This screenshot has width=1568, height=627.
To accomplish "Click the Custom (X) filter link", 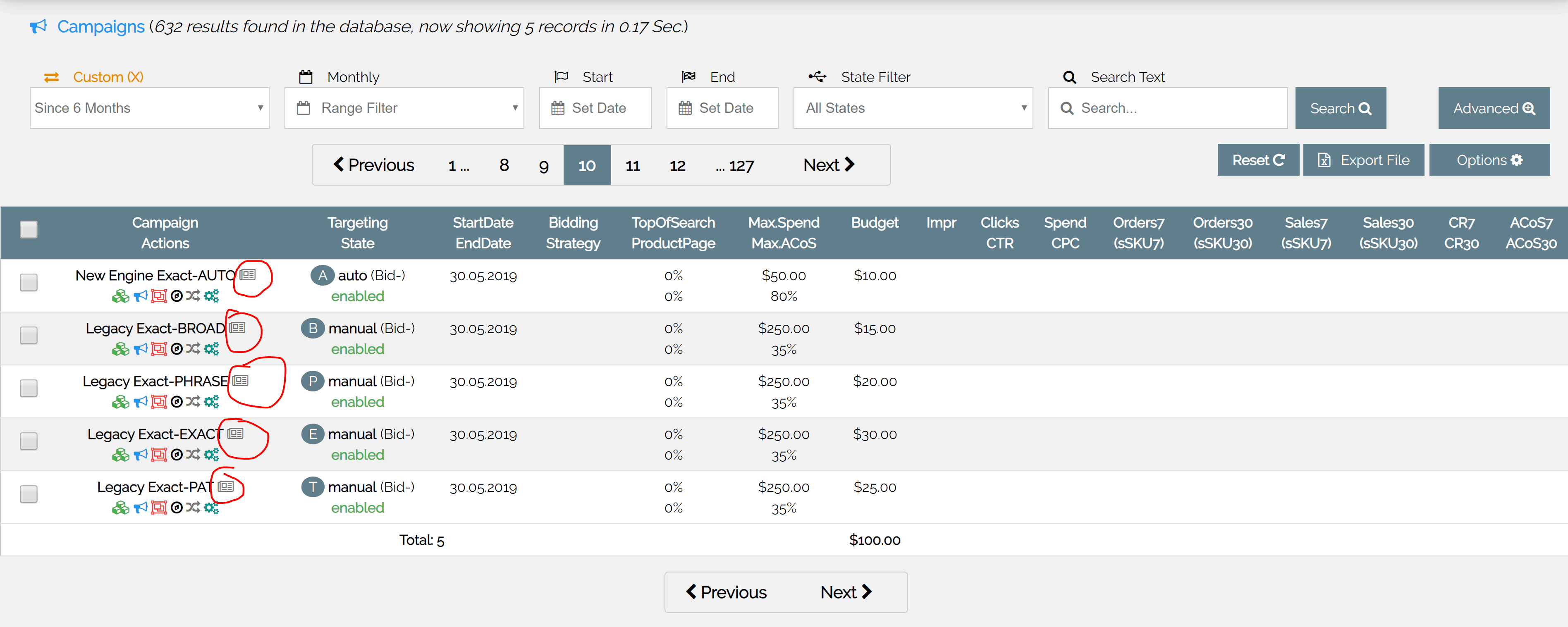I will pos(108,77).
